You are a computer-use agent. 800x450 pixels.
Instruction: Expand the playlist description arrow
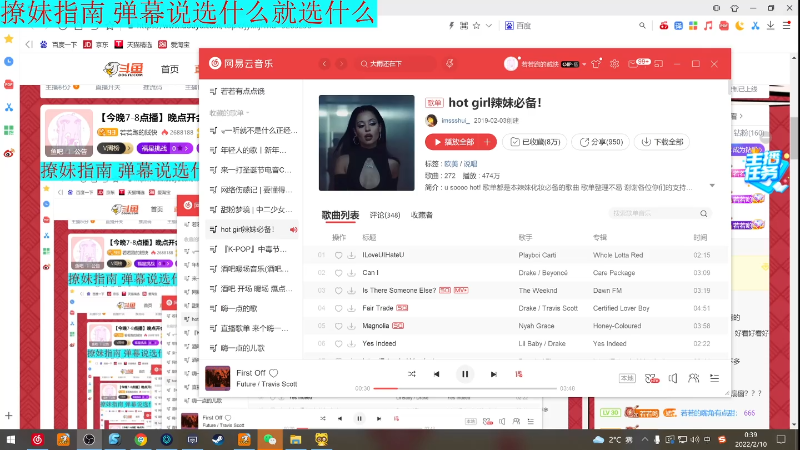point(712,186)
